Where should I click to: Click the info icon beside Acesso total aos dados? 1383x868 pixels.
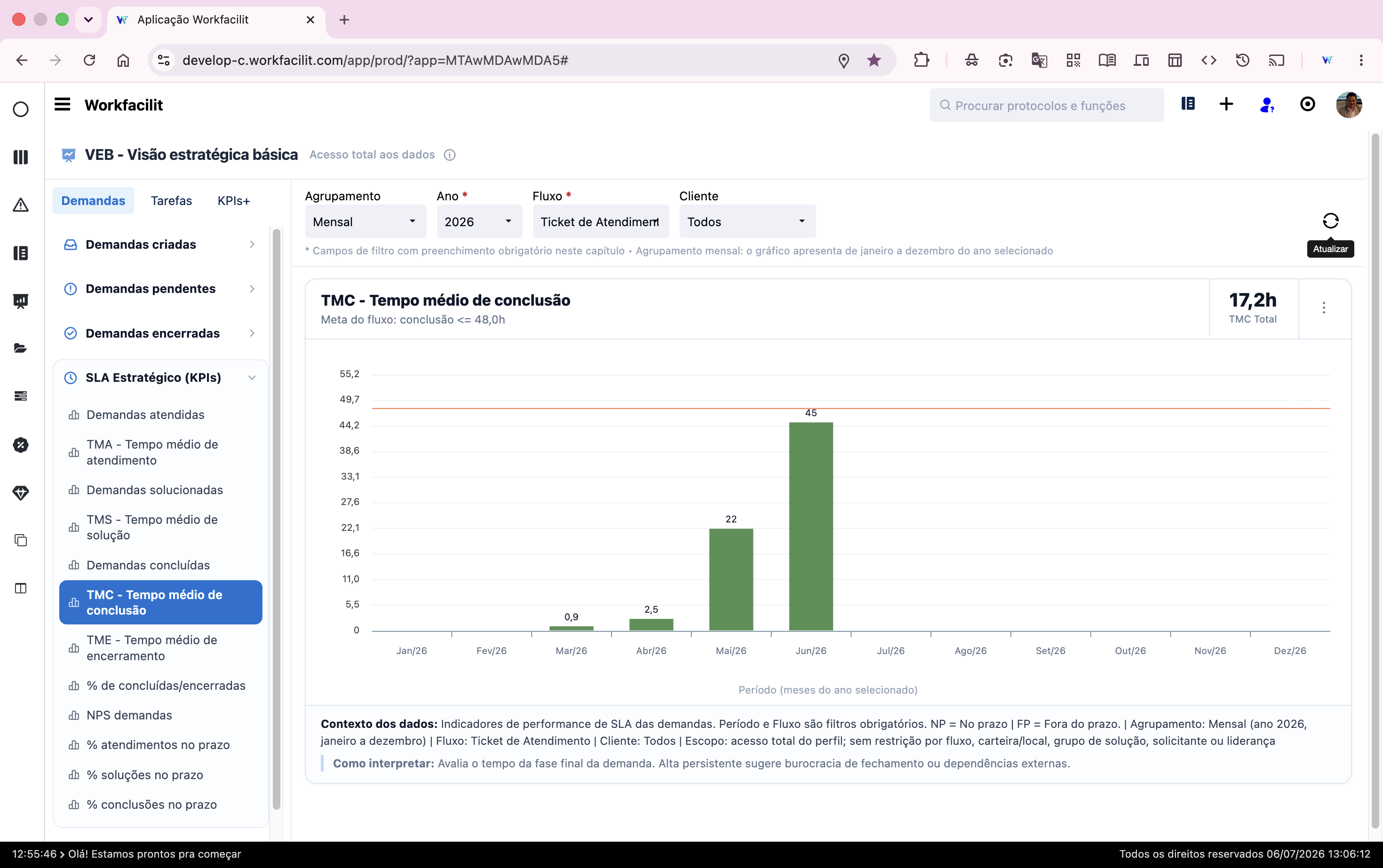coord(450,155)
